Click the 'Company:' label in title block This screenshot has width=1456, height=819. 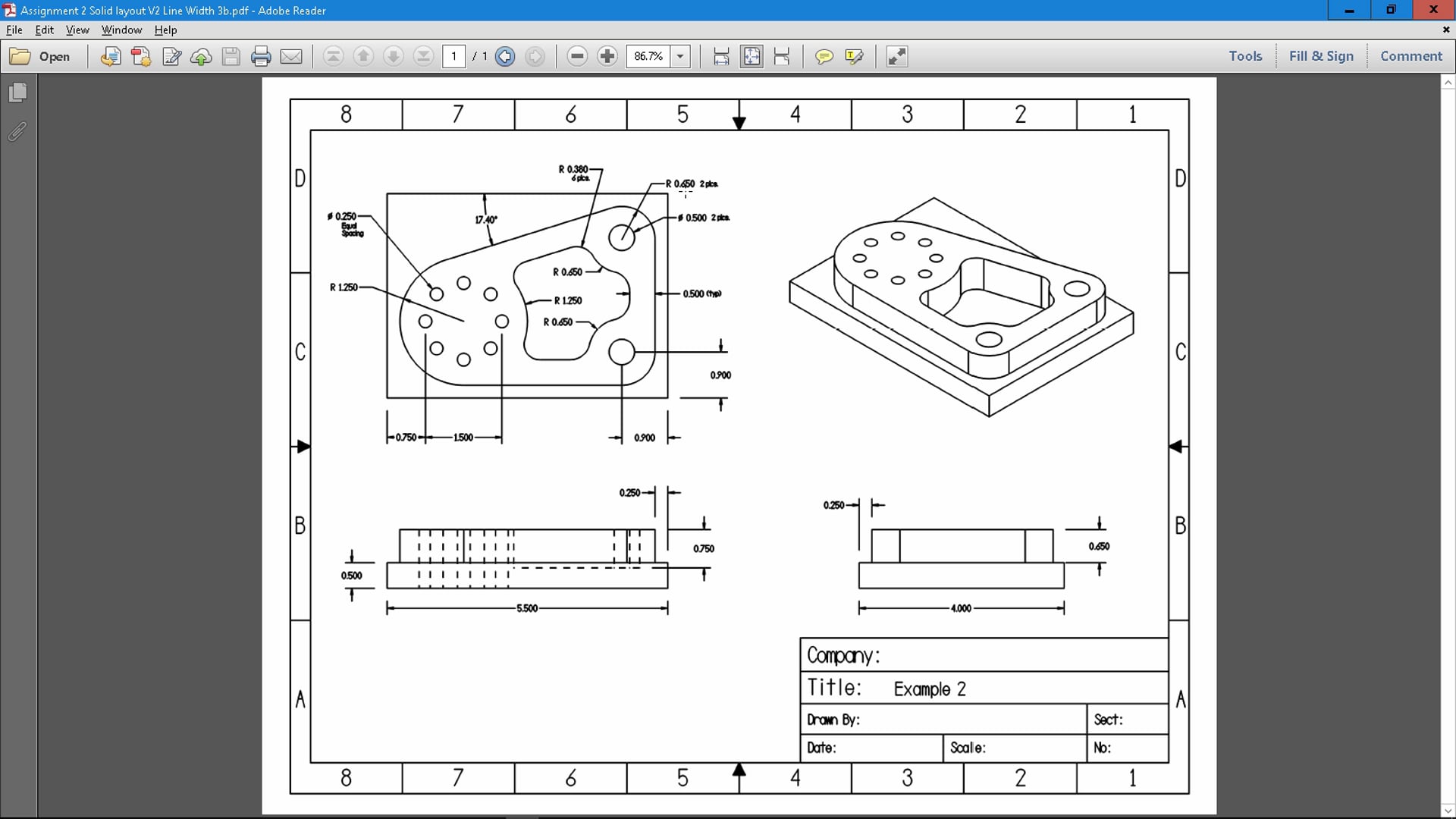click(843, 656)
